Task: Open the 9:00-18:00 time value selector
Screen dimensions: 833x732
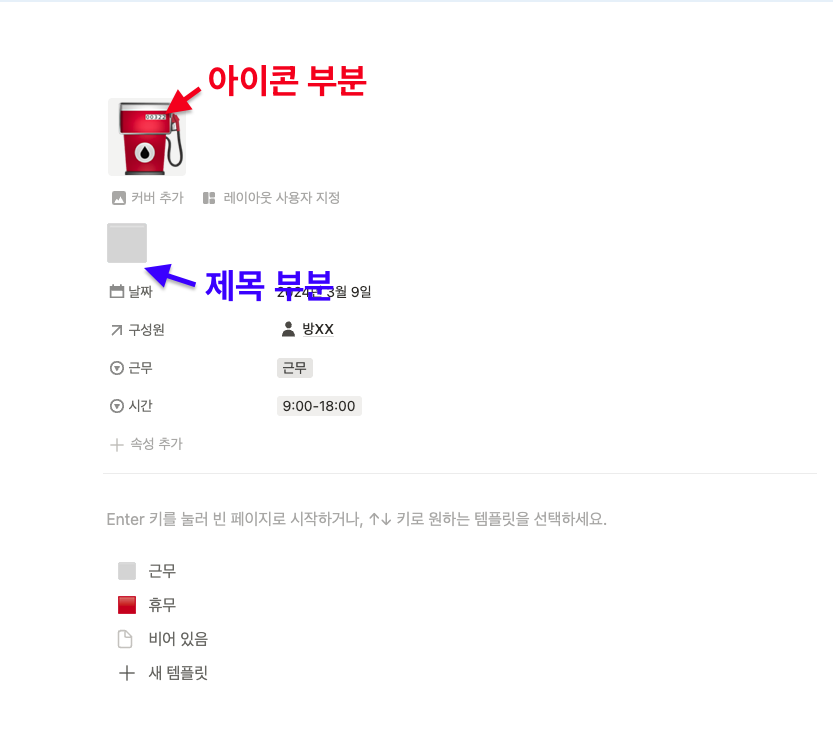Action: 319,406
